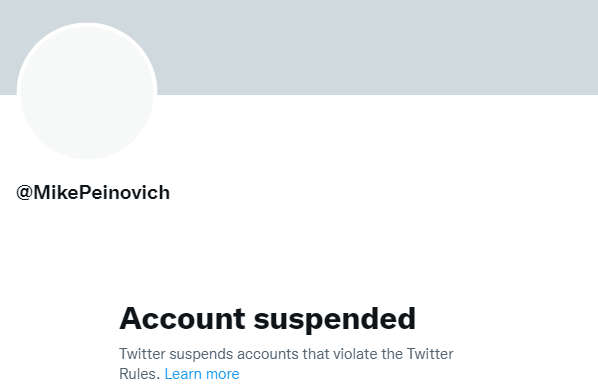Screen dimensions: 598x384
Task: Click the blank circular profile avatar
Action: coord(87,91)
